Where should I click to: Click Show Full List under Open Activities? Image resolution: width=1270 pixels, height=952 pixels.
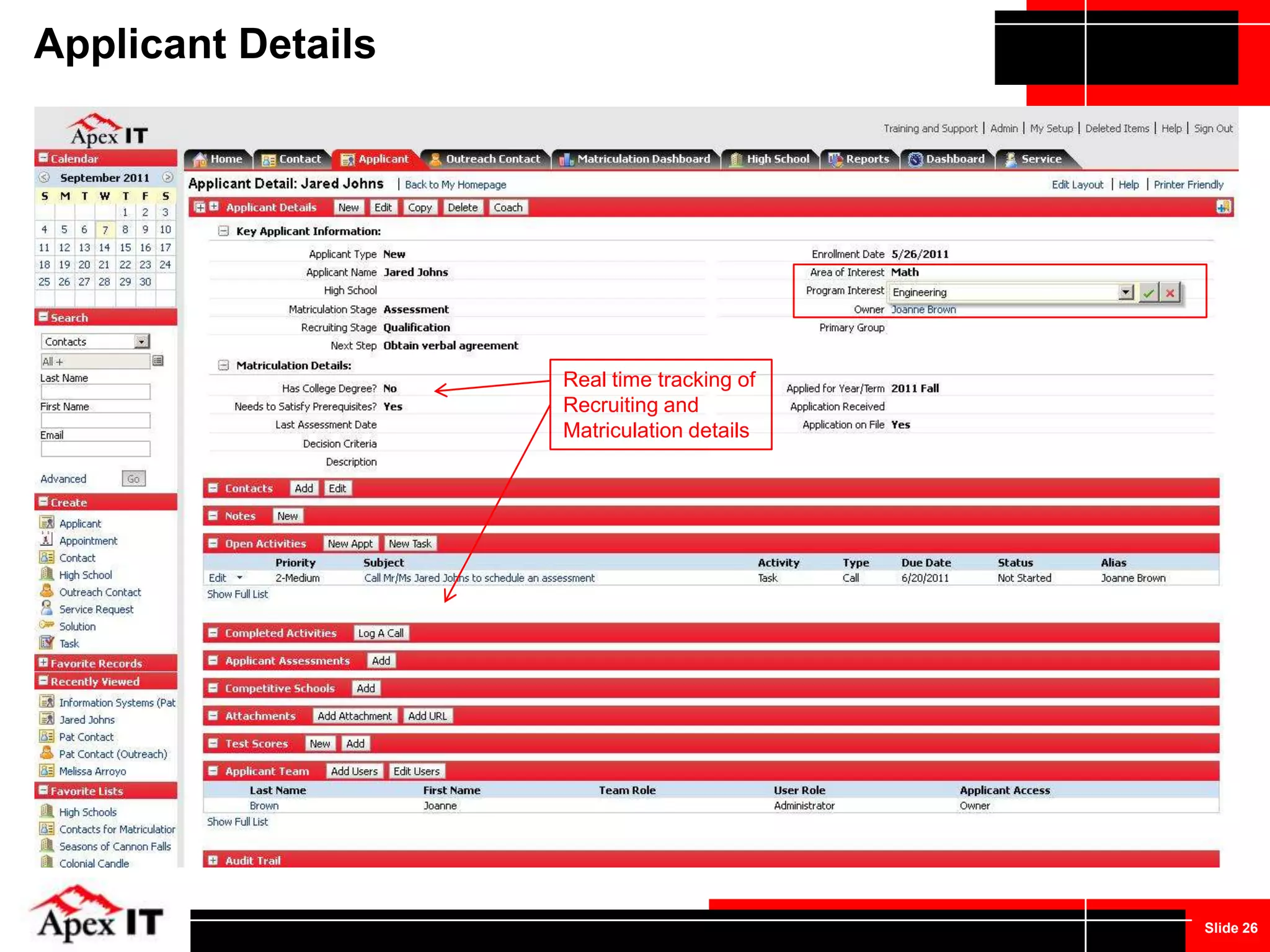238,594
